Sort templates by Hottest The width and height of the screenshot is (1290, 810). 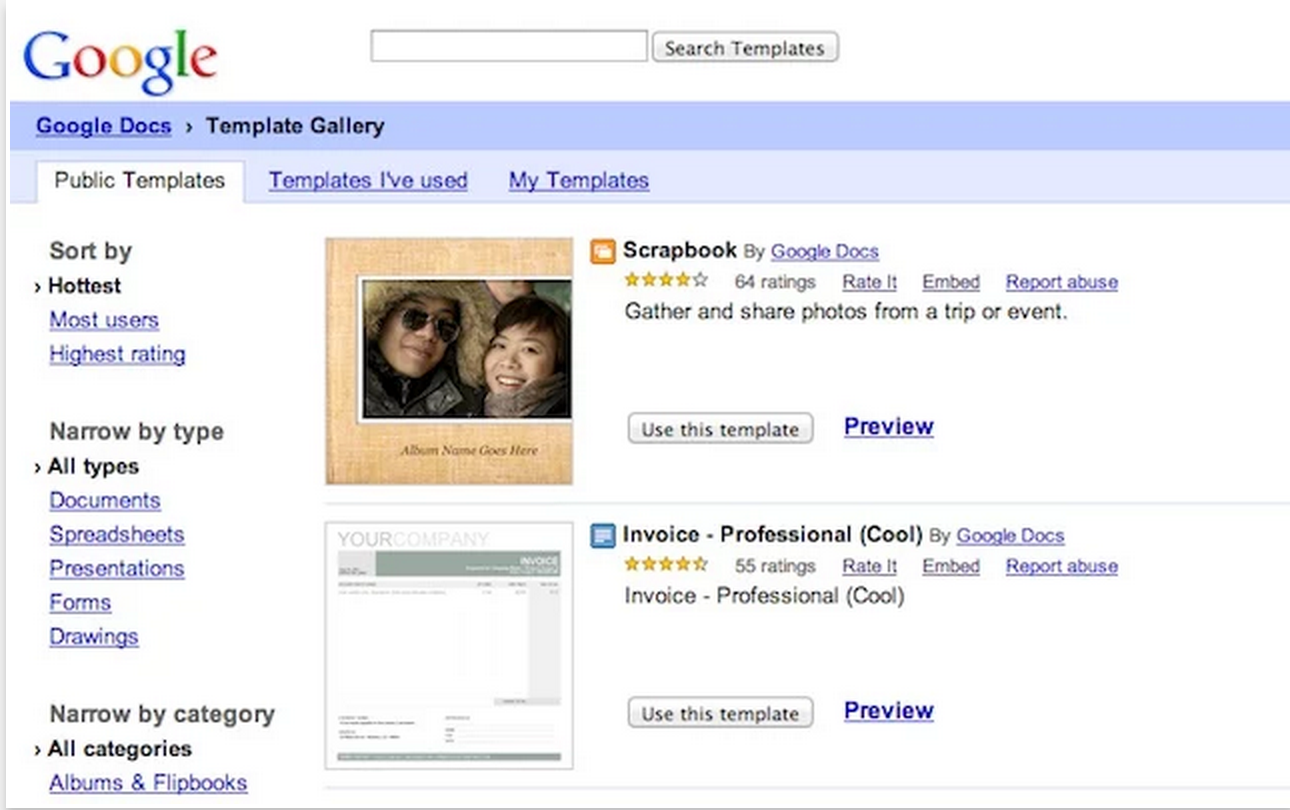84,286
